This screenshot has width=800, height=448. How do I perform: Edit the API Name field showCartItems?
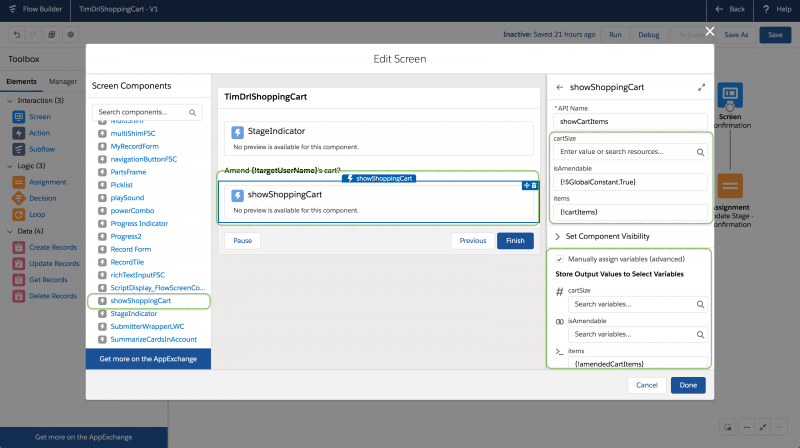pos(631,121)
